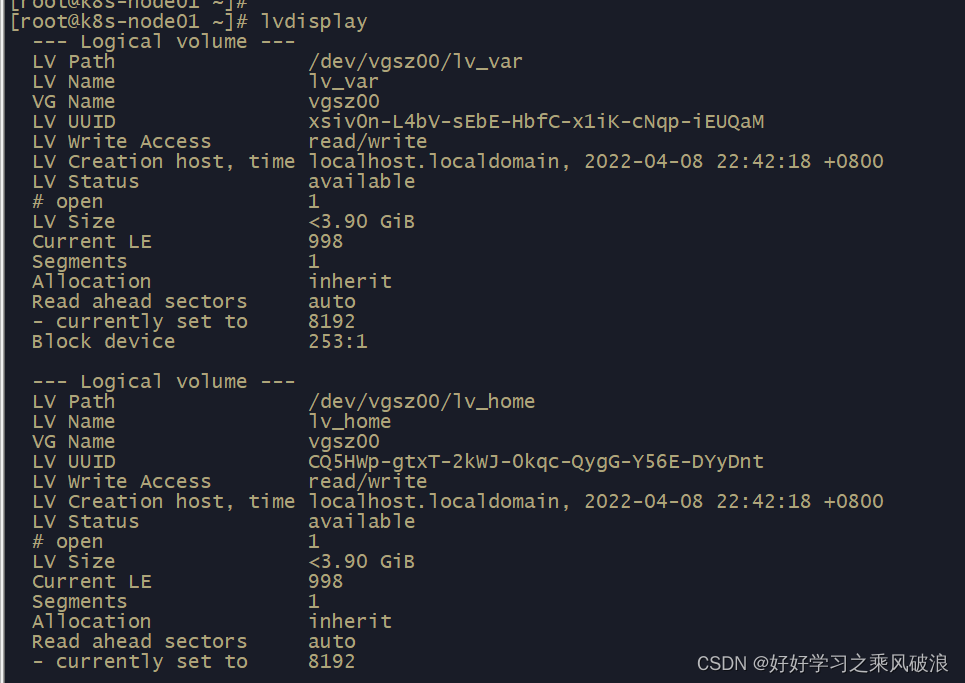Click the /dev/vgsz00/lv_var path value
This screenshot has height=683, width=965.
point(415,62)
